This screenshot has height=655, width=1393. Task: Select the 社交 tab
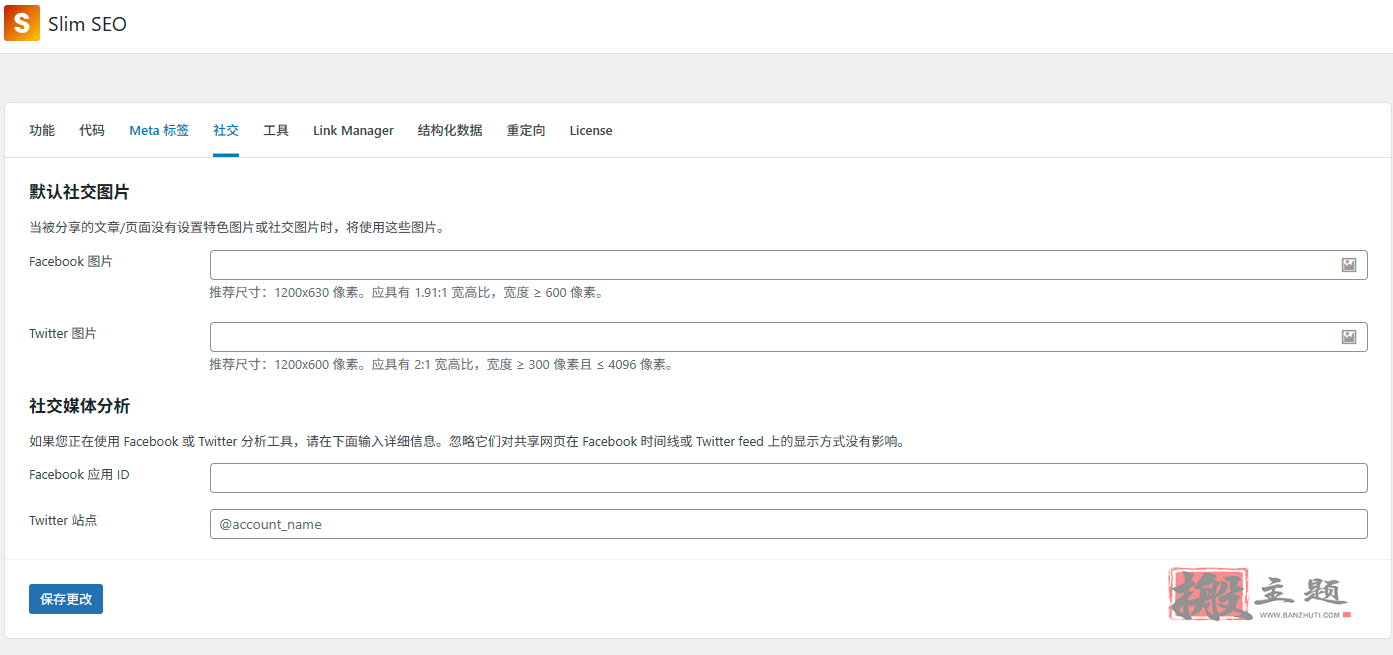point(226,131)
